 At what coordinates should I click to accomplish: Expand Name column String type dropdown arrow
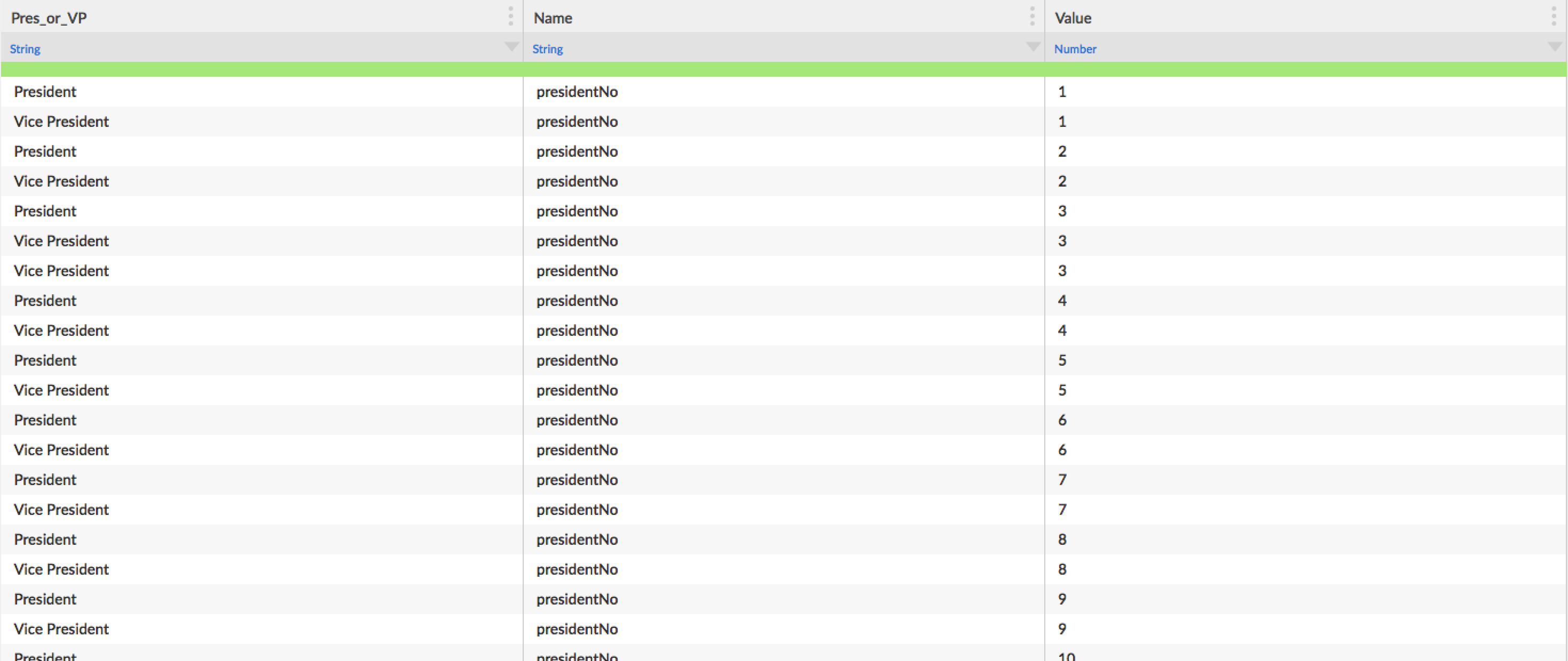coord(1033,47)
